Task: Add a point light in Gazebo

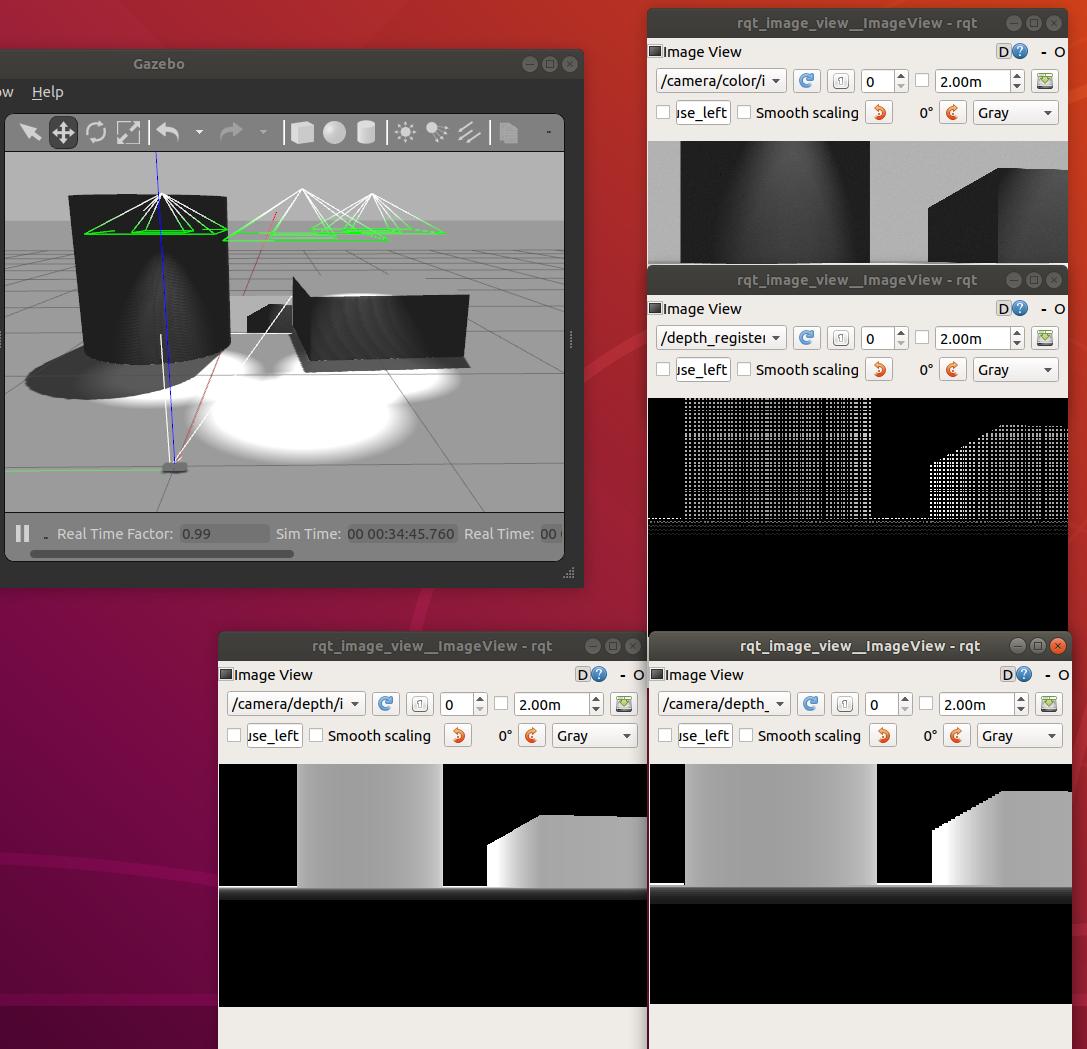Action: point(405,132)
